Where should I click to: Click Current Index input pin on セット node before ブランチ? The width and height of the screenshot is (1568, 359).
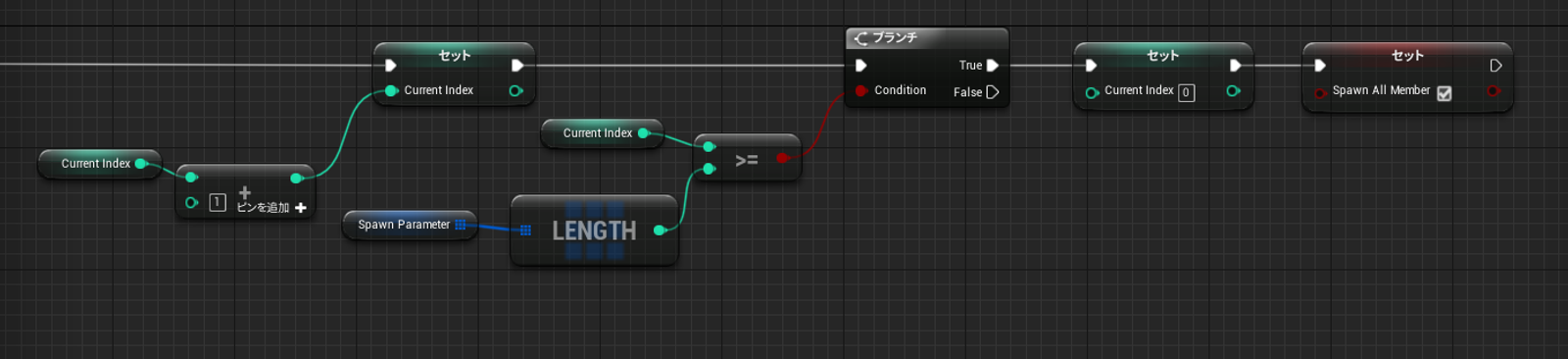point(391,90)
